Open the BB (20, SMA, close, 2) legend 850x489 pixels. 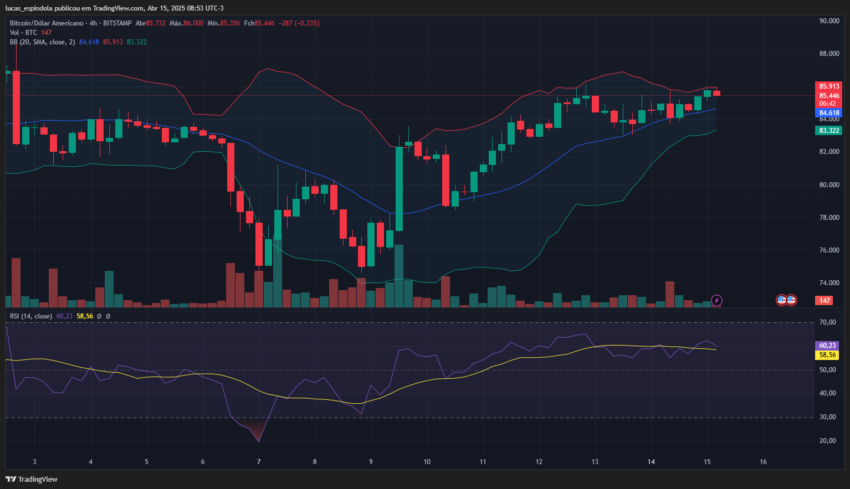pyautogui.click(x=42, y=42)
